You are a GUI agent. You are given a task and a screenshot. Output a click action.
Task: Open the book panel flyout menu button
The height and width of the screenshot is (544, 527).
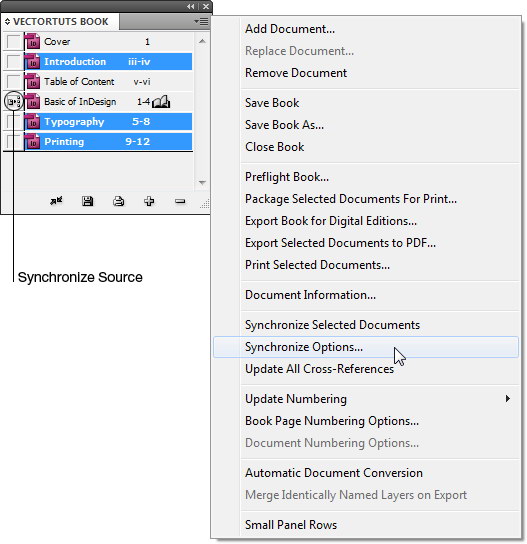coord(201,22)
